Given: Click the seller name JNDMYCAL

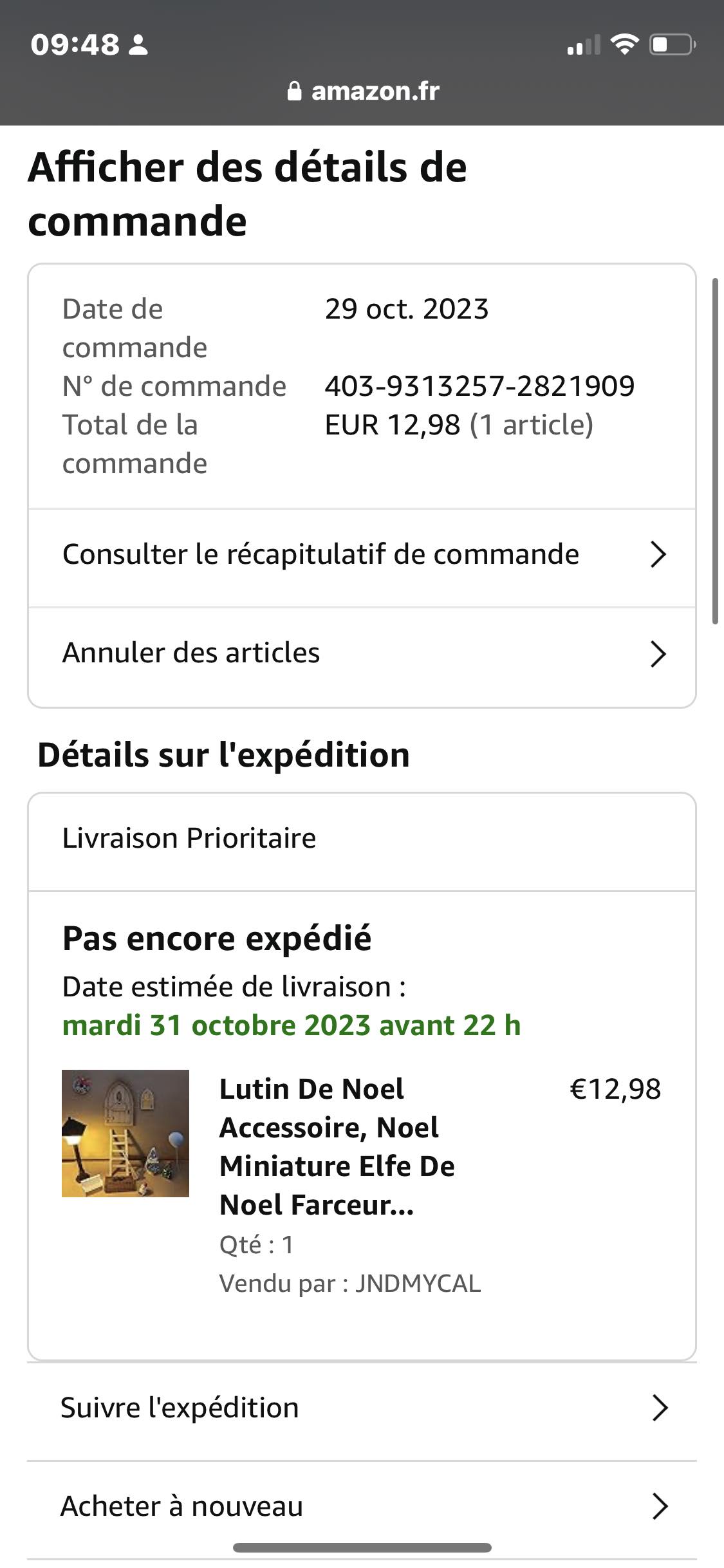Looking at the screenshot, I should click(418, 1283).
